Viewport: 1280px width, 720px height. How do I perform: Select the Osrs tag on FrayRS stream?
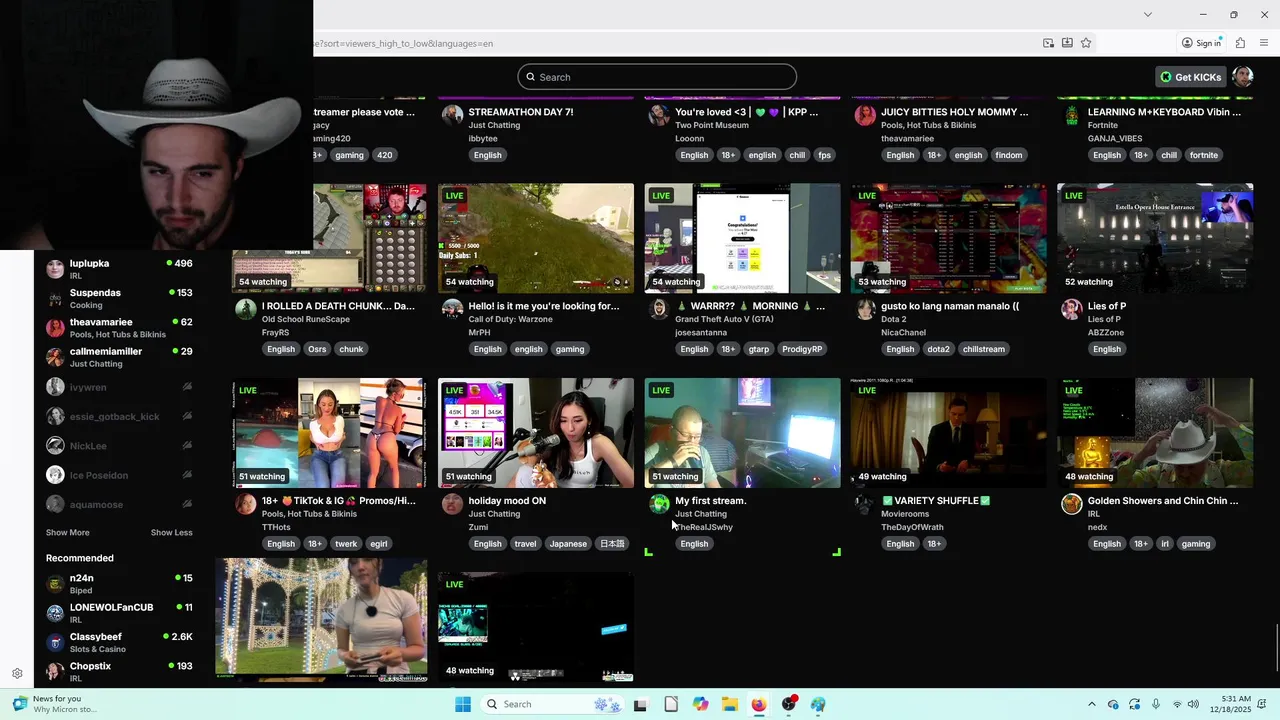317,349
